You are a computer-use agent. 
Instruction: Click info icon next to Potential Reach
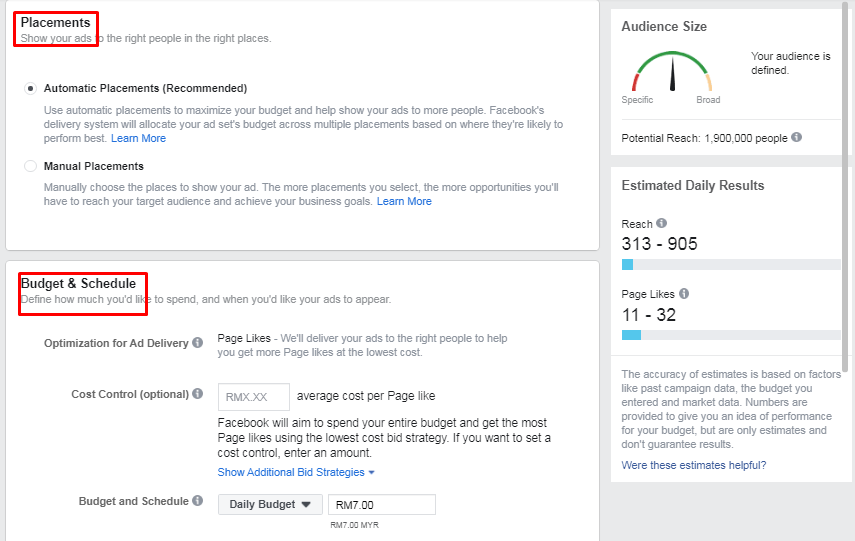(x=797, y=137)
